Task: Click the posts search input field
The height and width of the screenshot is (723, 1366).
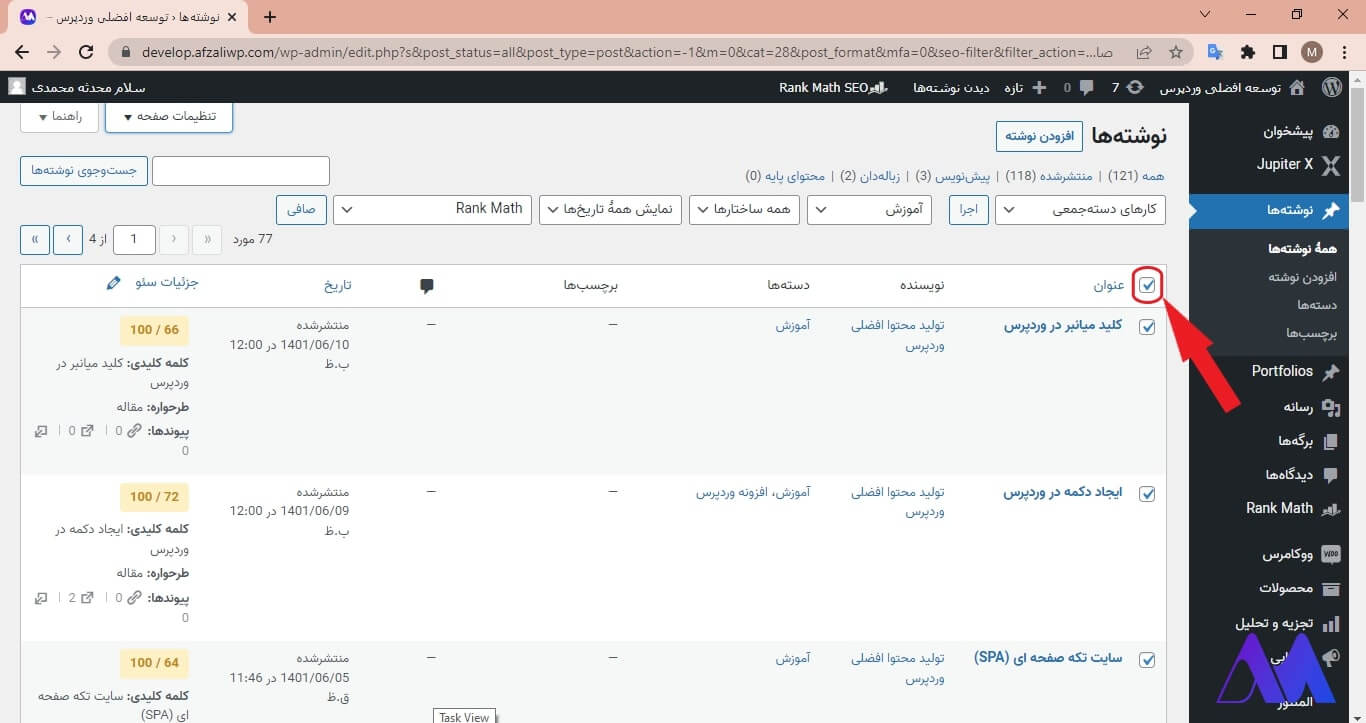Action: click(x=241, y=171)
